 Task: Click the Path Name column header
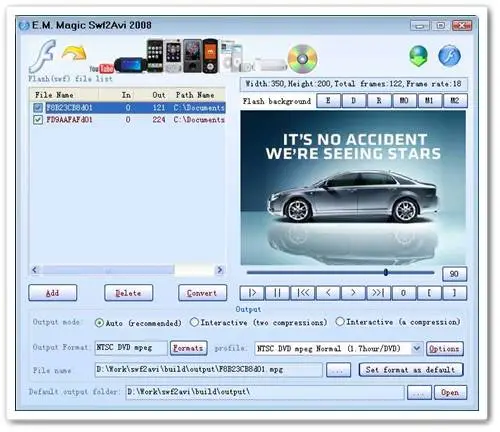(198, 95)
